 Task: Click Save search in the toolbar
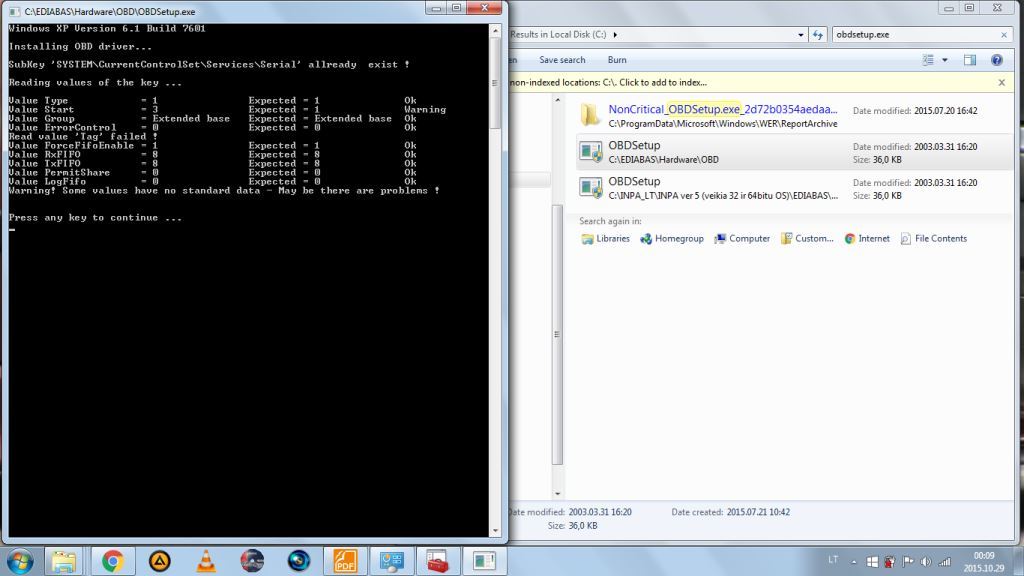562,60
